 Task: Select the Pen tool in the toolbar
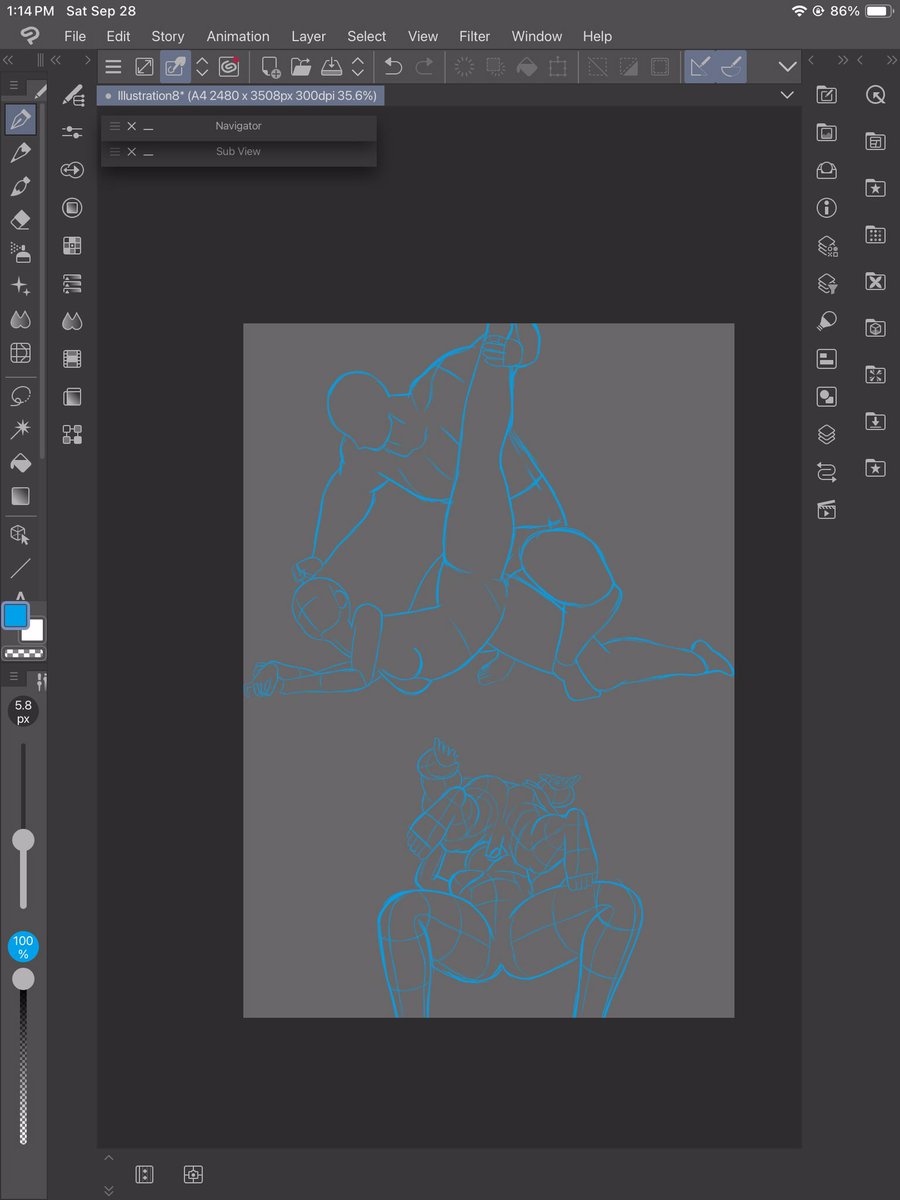(x=20, y=120)
